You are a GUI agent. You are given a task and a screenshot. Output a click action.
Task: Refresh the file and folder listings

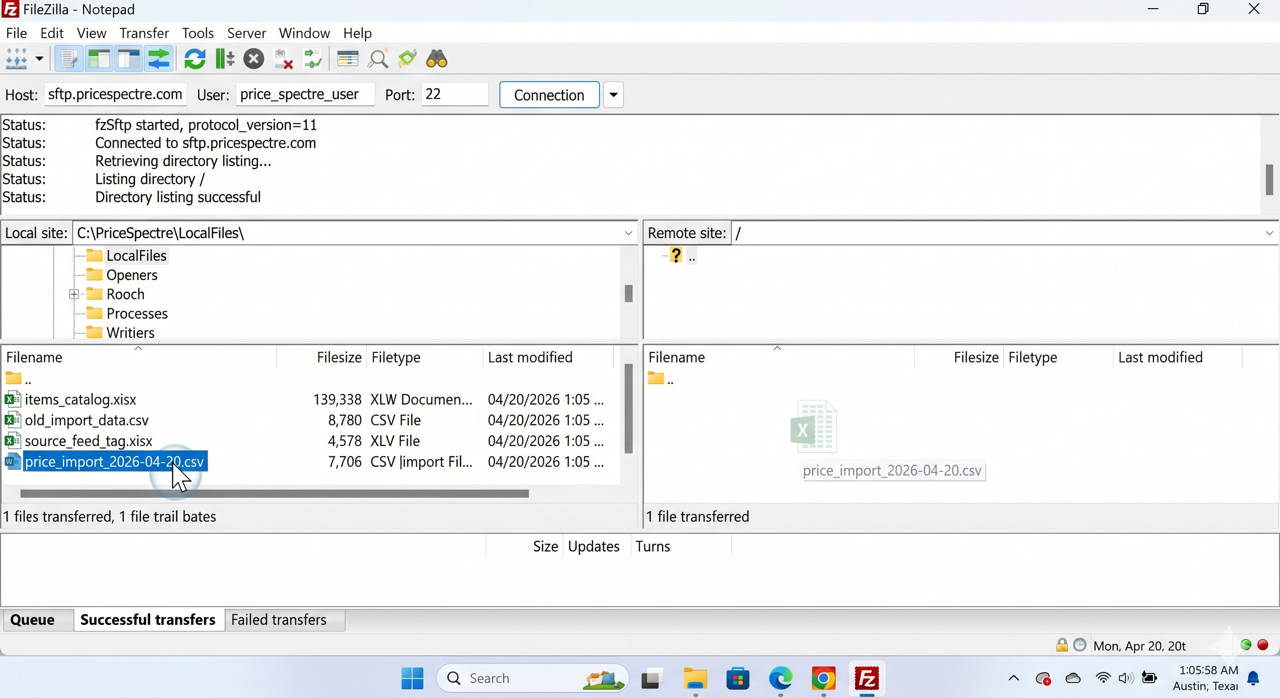[x=194, y=59]
